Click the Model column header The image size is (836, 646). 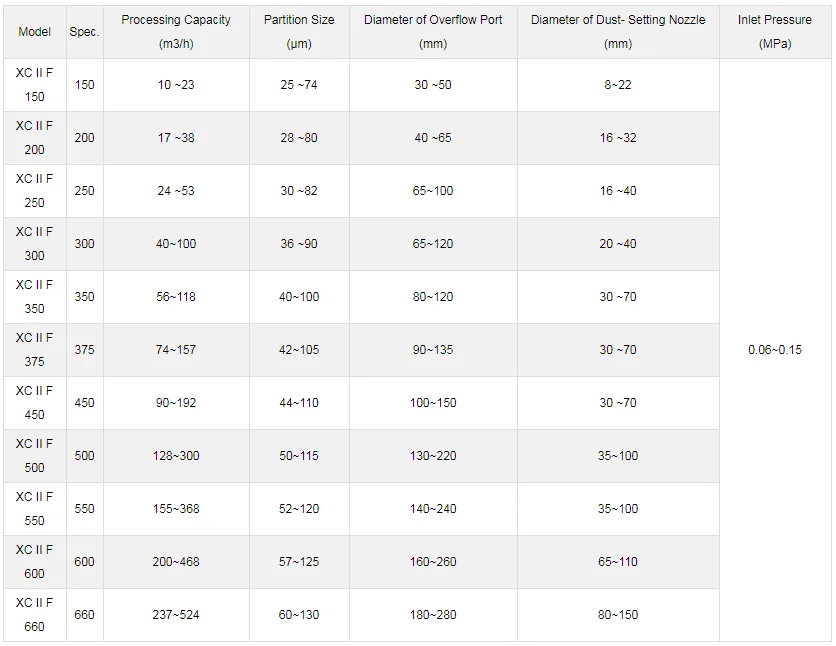[x=34, y=32]
